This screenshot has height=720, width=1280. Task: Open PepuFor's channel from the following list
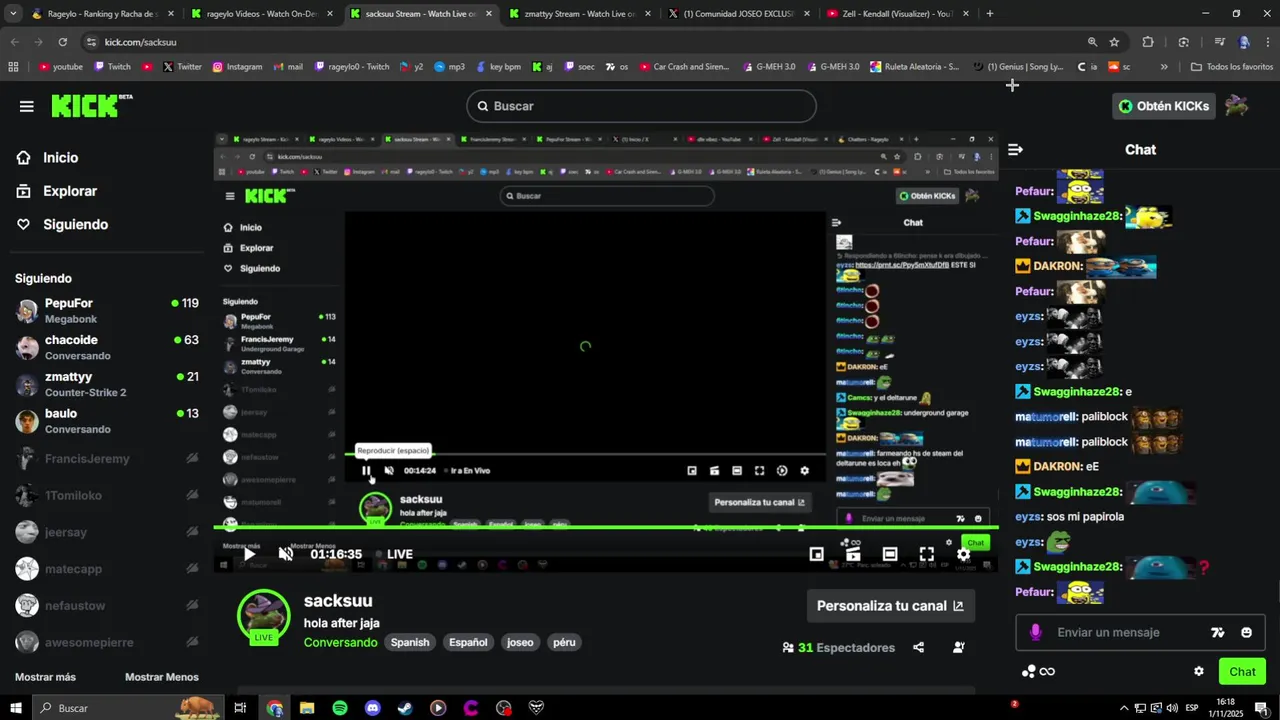click(107, 310)
